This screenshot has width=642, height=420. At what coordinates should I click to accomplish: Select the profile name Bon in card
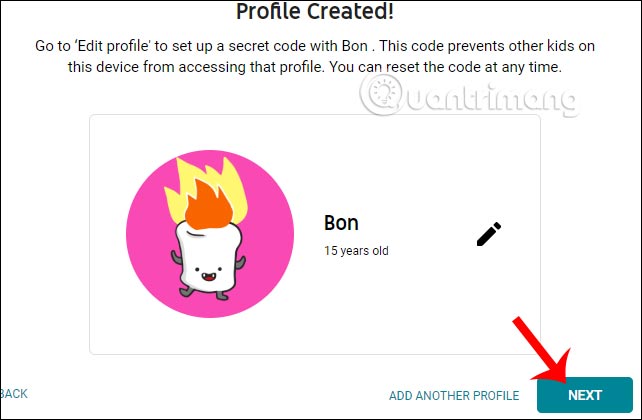(341, 222)
